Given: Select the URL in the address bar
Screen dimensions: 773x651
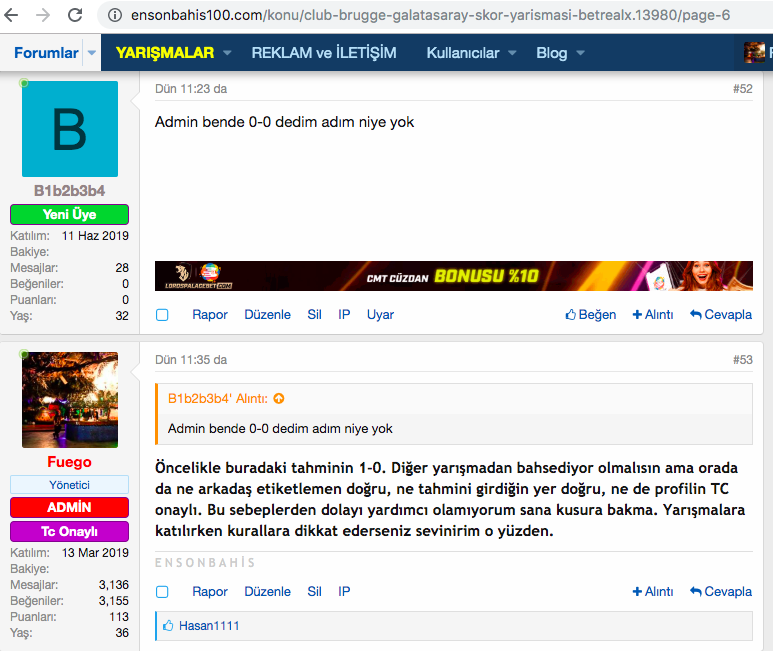Looking at the screenshot, I should pos(430,15).
